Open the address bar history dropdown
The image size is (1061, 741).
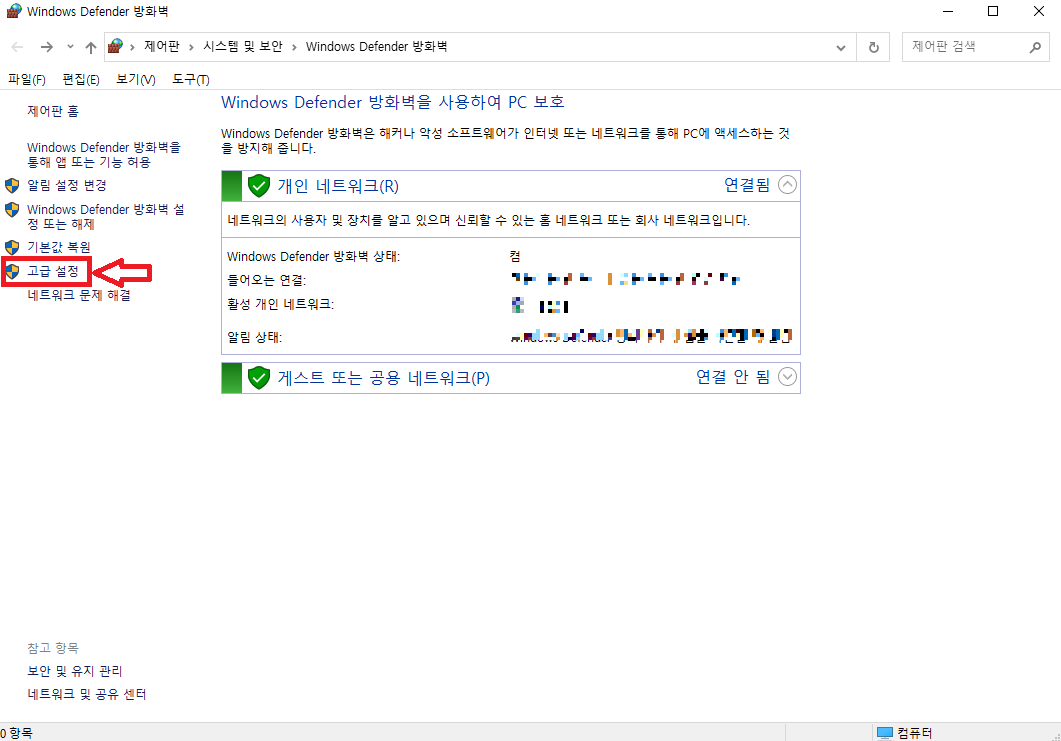[x=840, y=47]
